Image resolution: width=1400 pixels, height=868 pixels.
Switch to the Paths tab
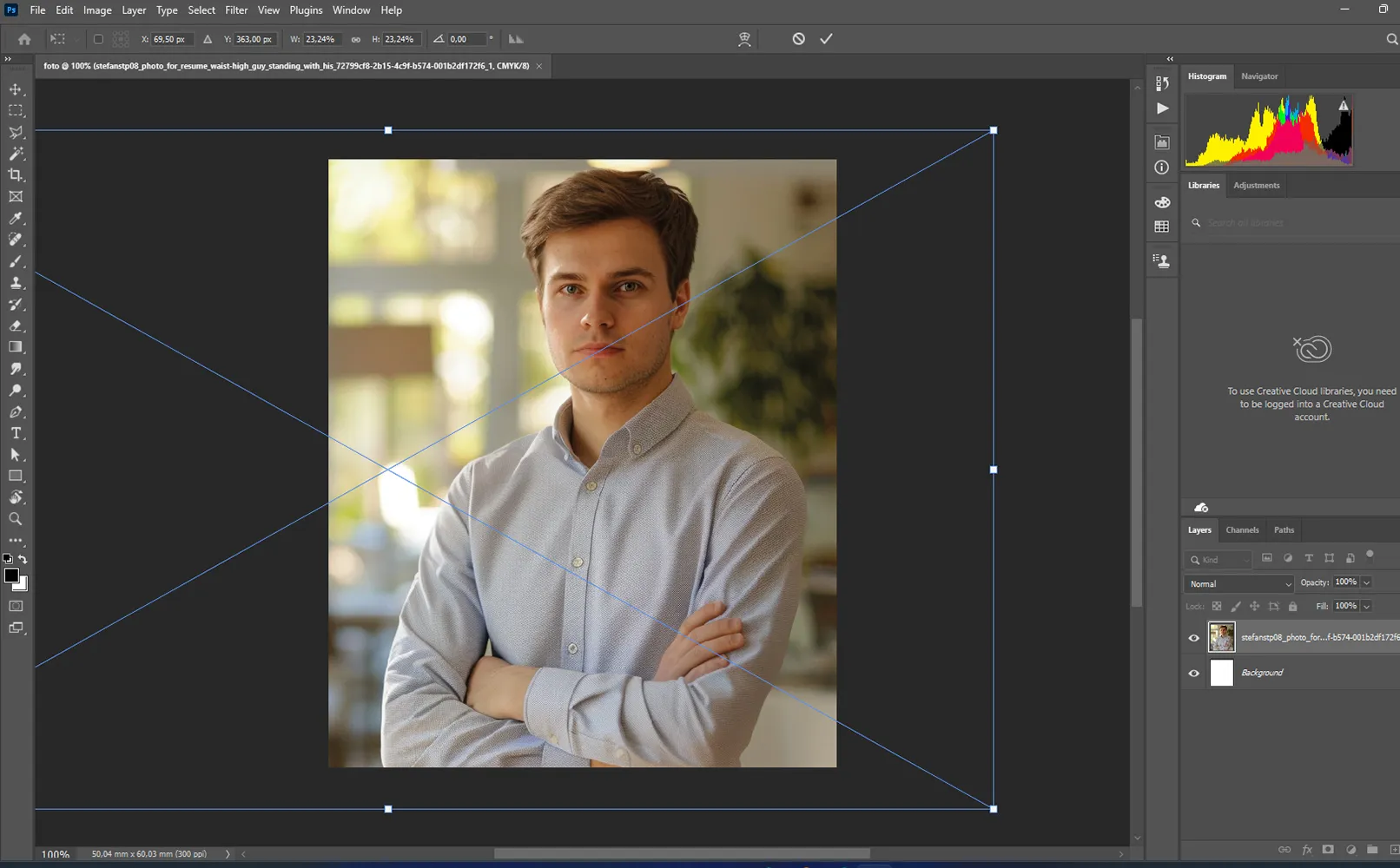[1284, 530]
